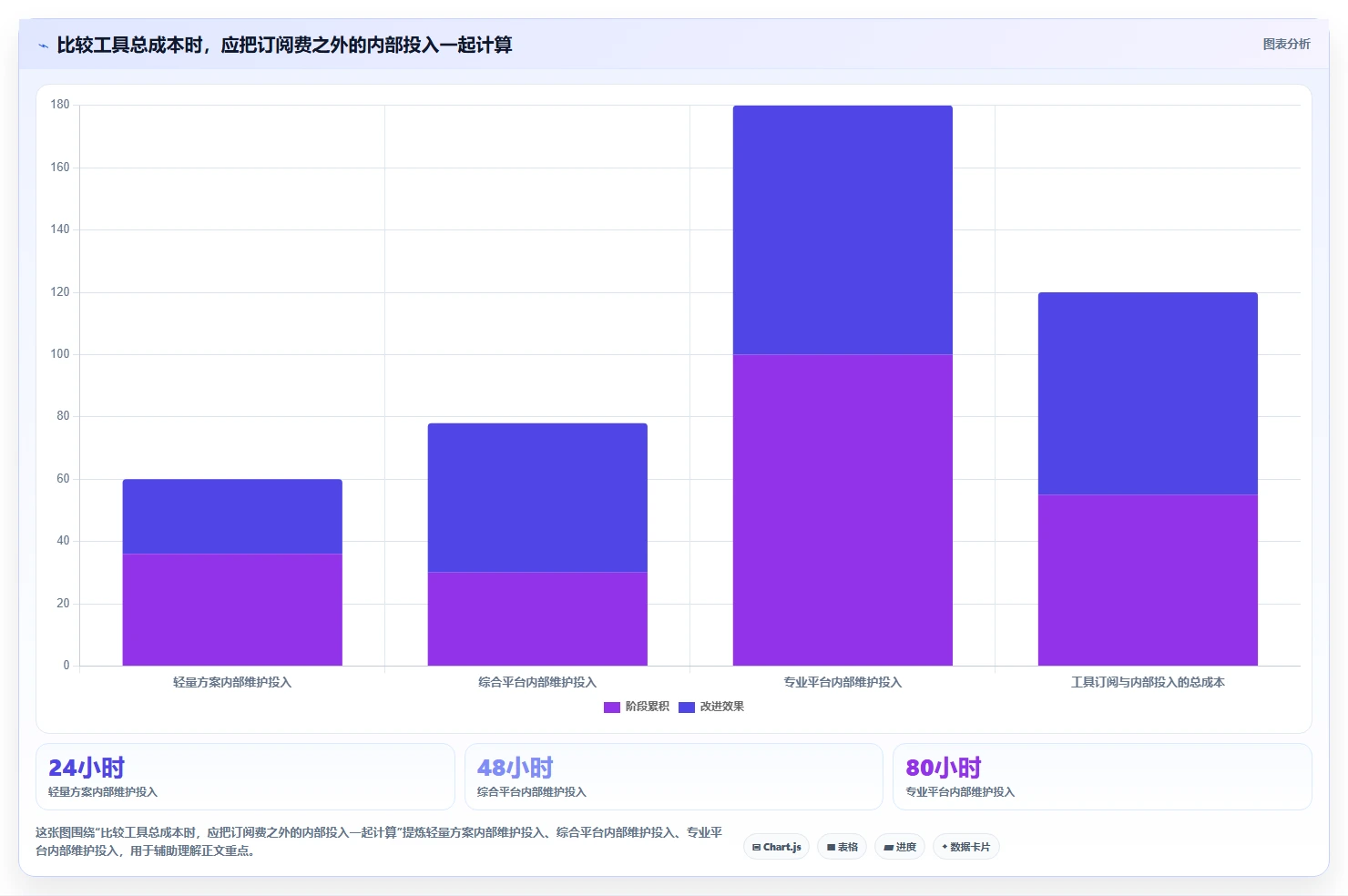Click the chart title 比较工具总成本时 heading

click(284, 45)
